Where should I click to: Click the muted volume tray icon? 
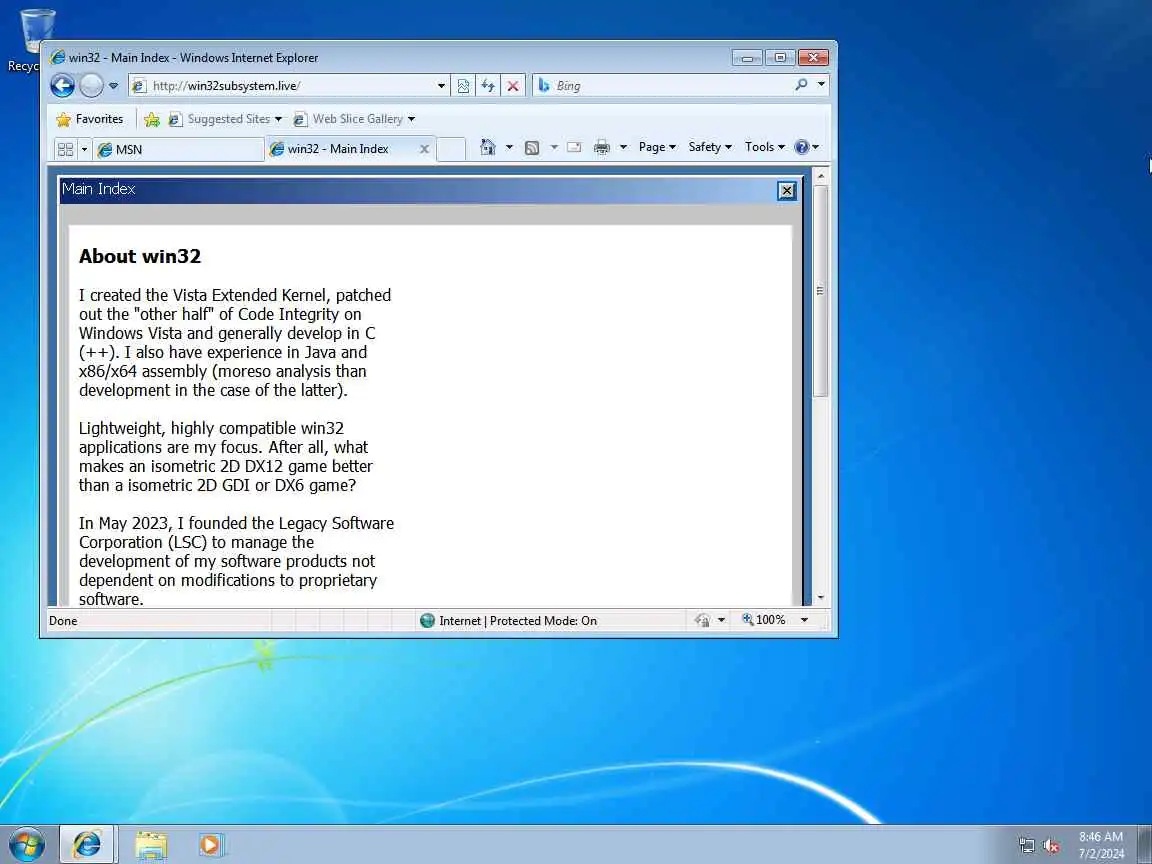(1051, 846)
